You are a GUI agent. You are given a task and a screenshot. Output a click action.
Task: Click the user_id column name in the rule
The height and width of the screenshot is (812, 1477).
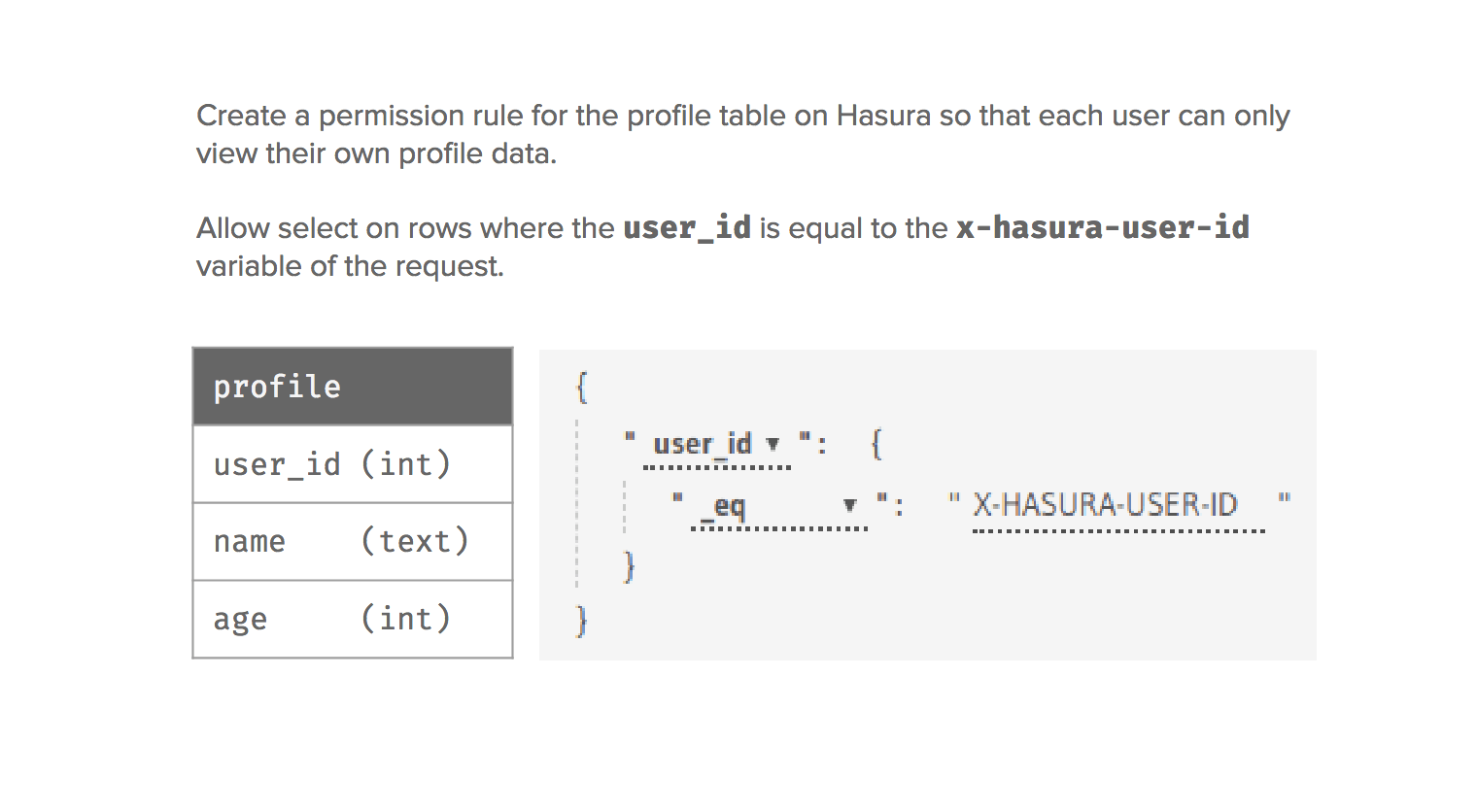703,445
